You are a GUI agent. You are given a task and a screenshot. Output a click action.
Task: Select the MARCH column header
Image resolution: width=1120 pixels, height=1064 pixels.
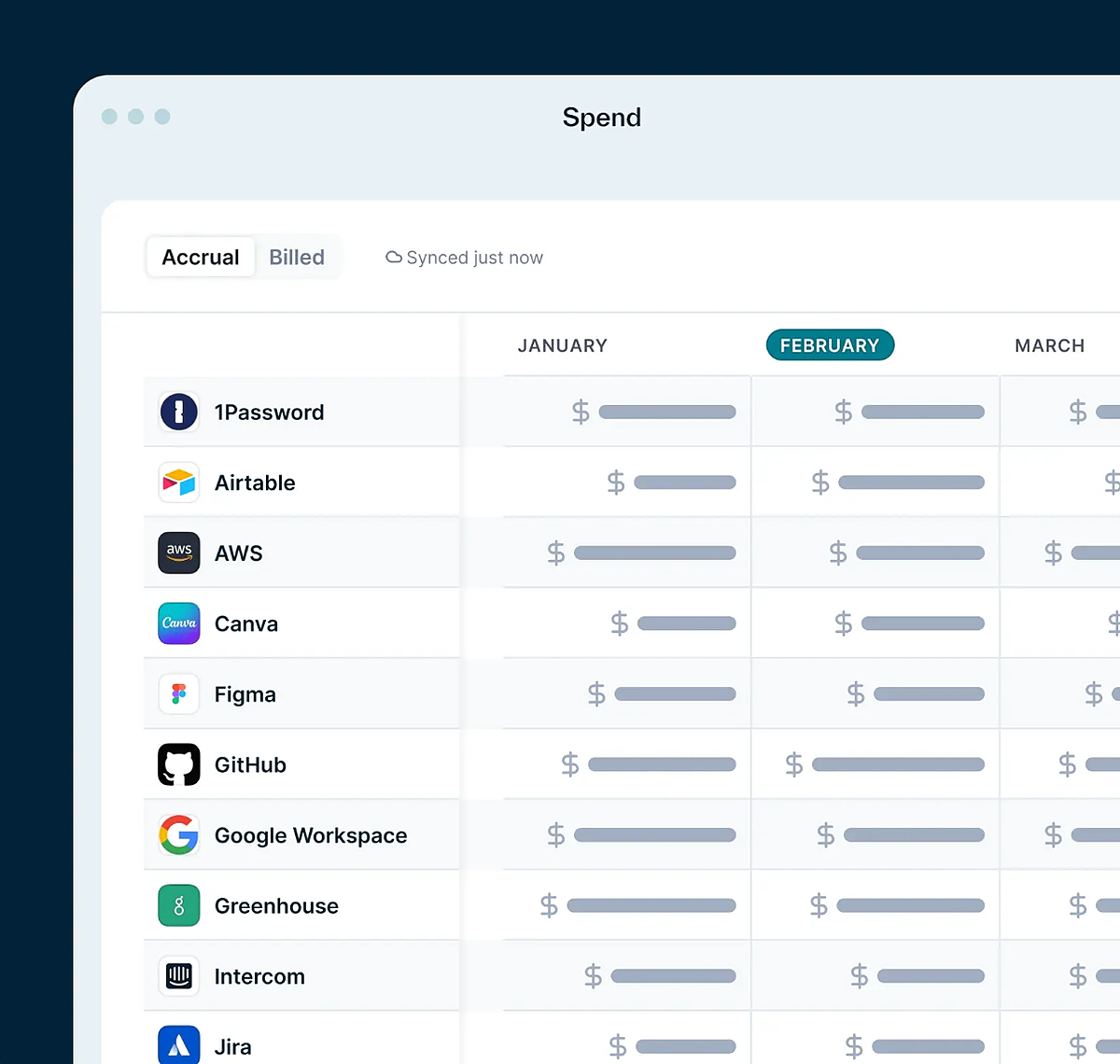1050,345
